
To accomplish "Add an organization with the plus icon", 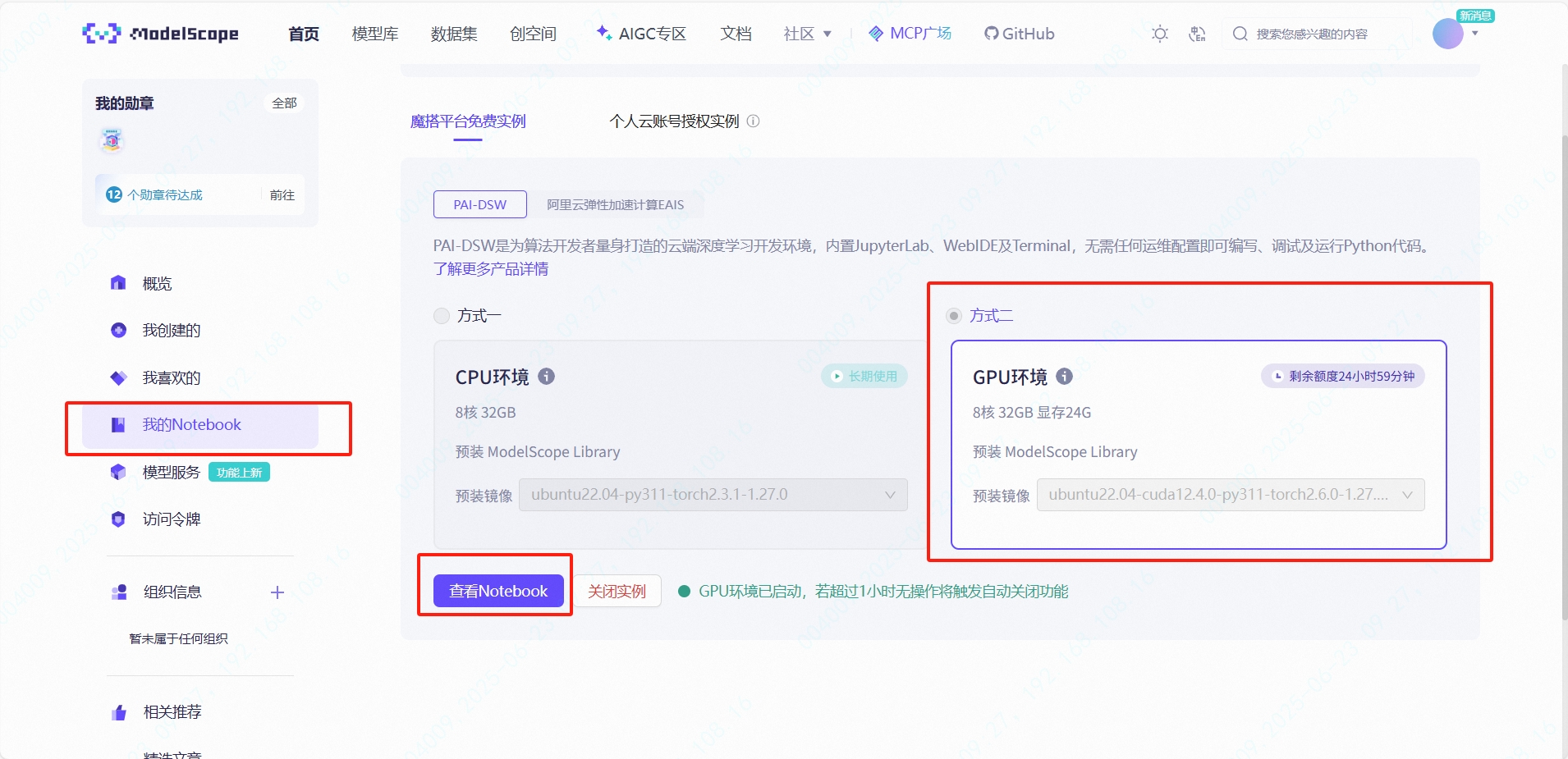I will coord(277,592).
